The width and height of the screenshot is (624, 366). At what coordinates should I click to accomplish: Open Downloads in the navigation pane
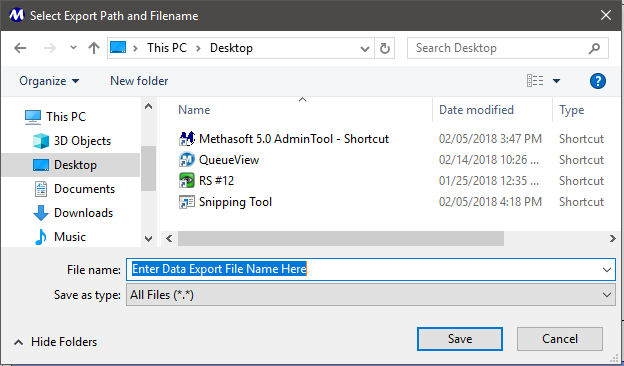click(84, 213)
